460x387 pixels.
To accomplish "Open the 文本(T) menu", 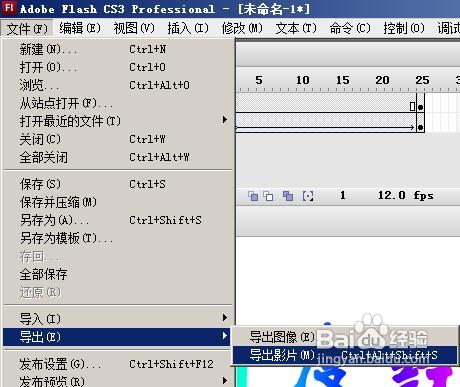I will click(x=296, y=28).
